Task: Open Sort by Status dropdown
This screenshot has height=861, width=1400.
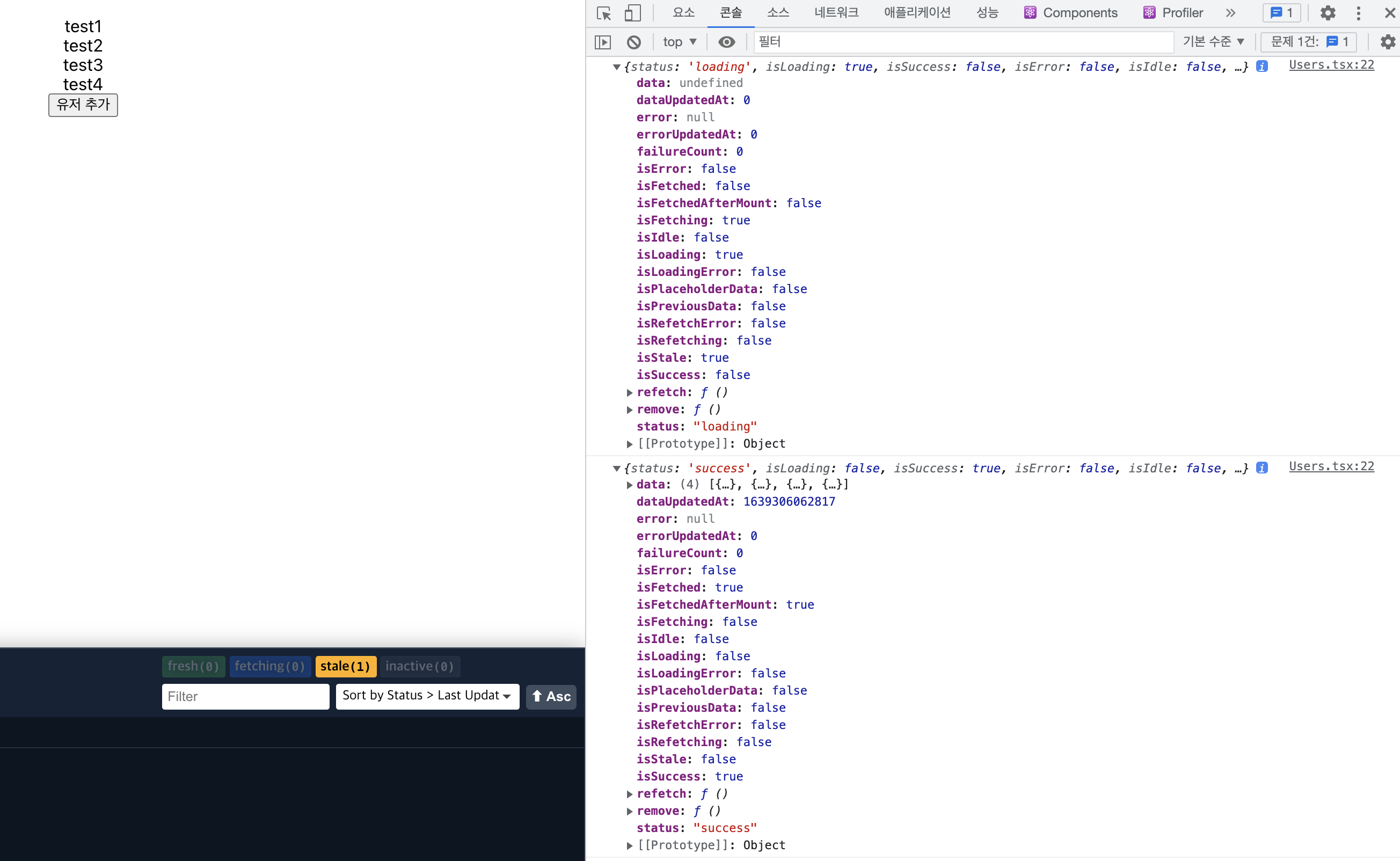Action: pos(427,696)
